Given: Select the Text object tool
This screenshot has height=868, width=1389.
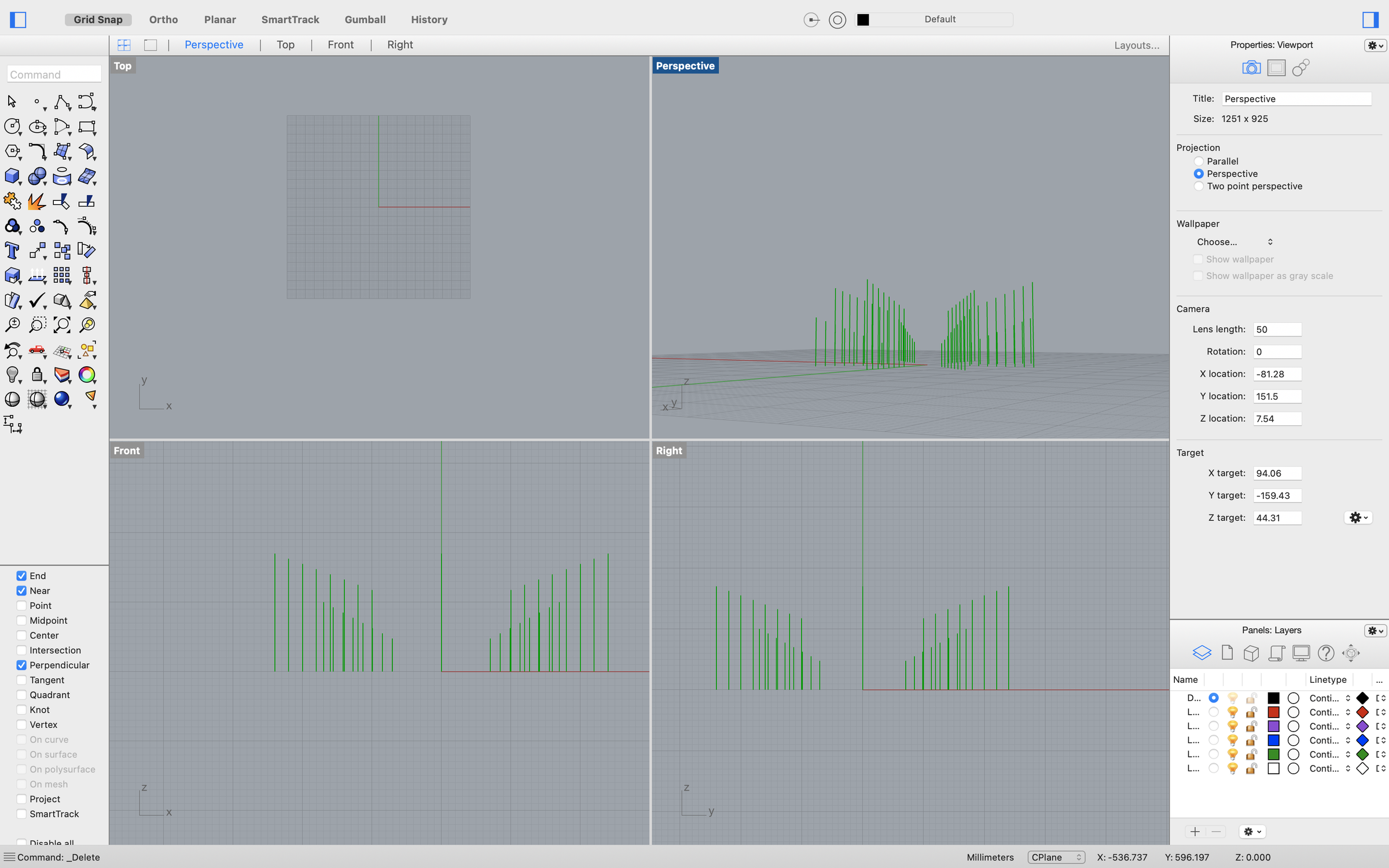Looking at the screenshot, I should coord(12,251).
